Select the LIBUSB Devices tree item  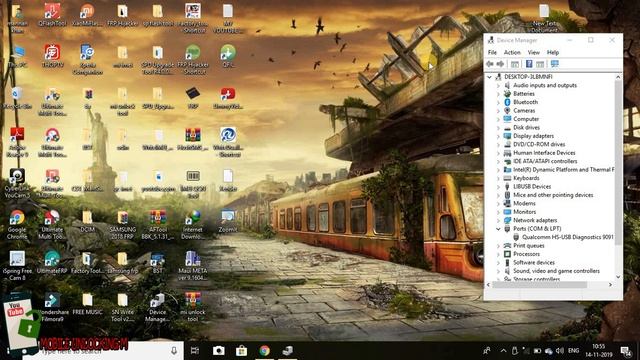tap(532, 187)
